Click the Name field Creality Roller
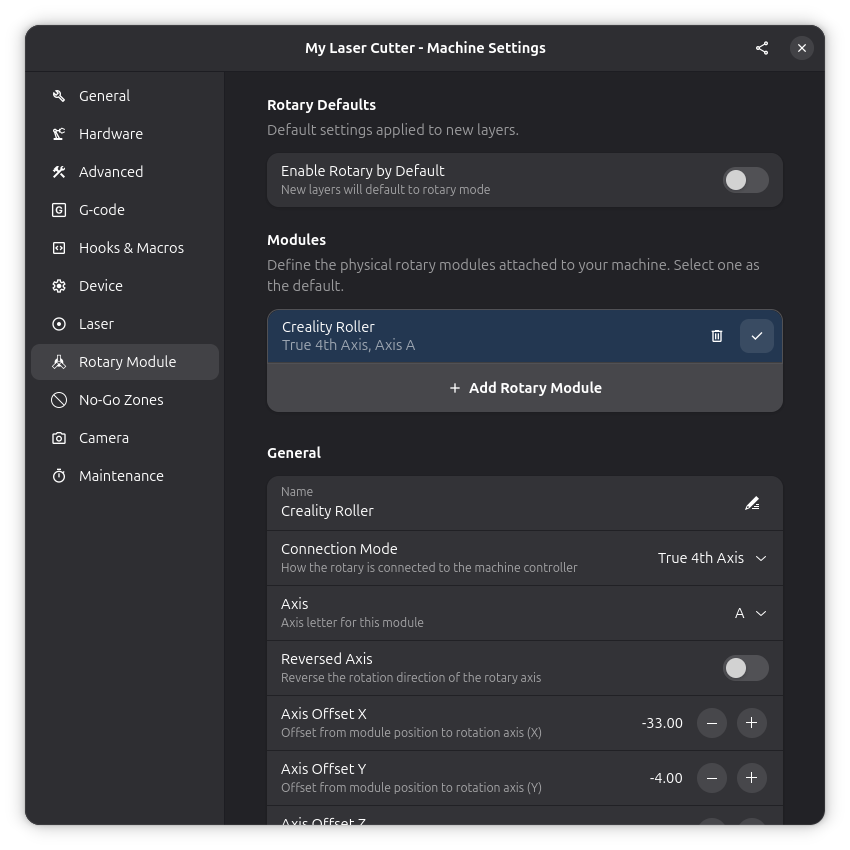This screenshot has height=850, width=850. (x=525, y=504)
